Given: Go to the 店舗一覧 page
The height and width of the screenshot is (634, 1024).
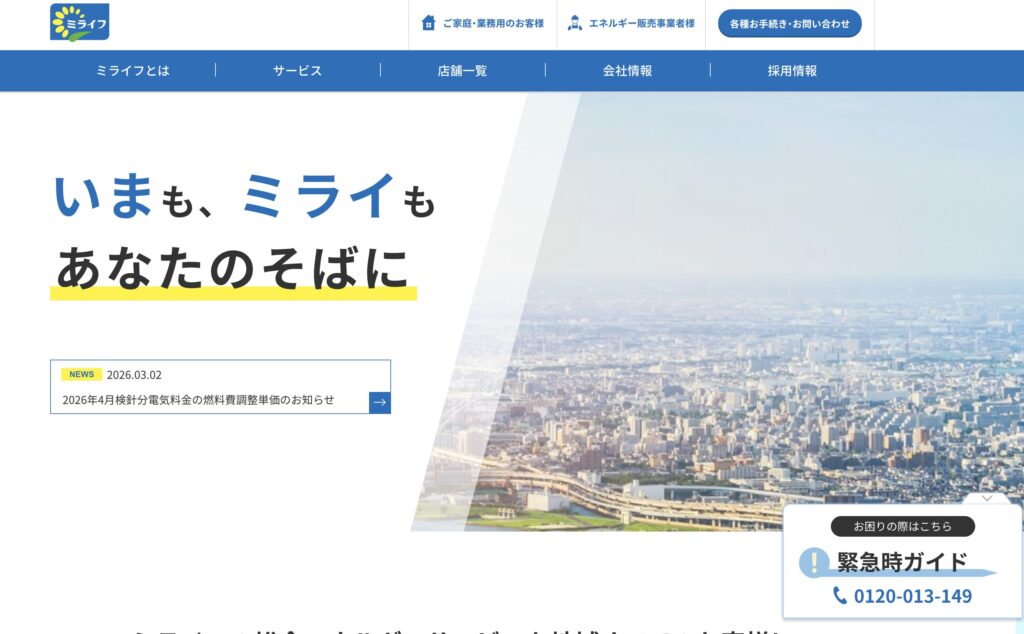Looking at the screenshot, I should pos(462,71).
